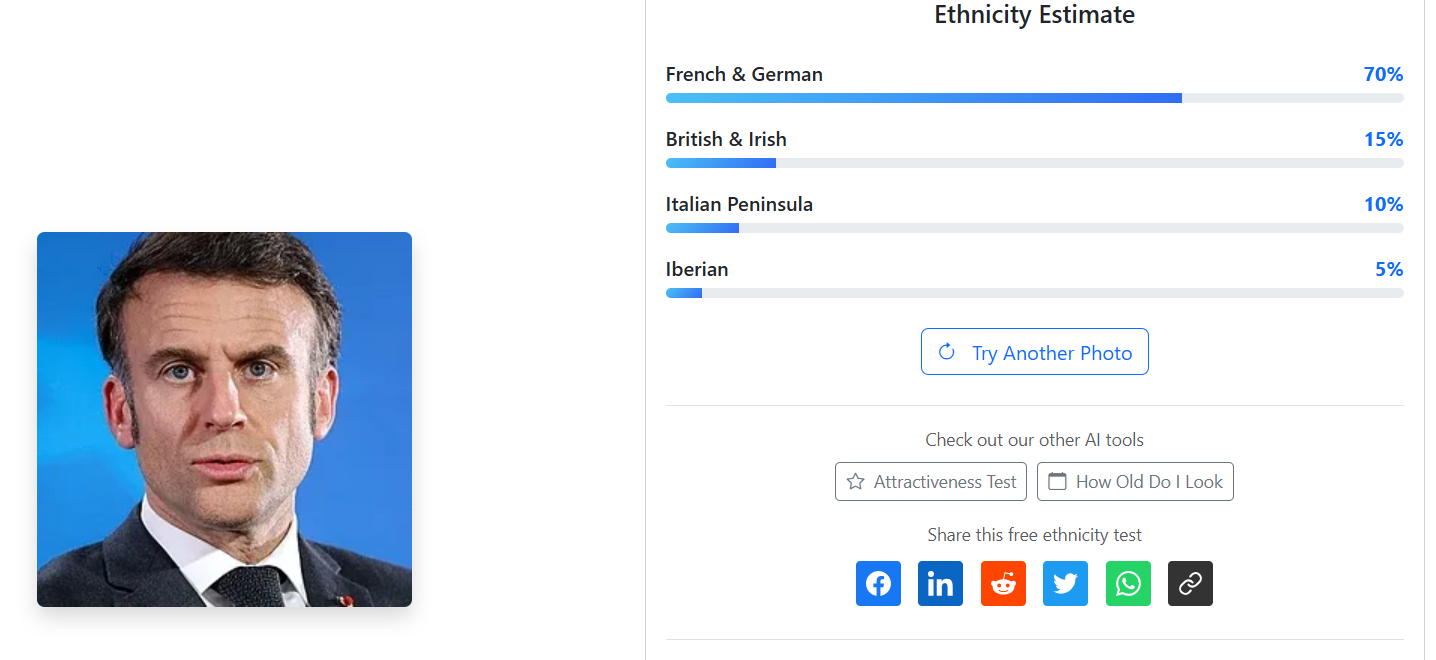Click the Italian Peninsula progress bar
Viewport: 1436px width, 660px height.
click(1034, 228)
